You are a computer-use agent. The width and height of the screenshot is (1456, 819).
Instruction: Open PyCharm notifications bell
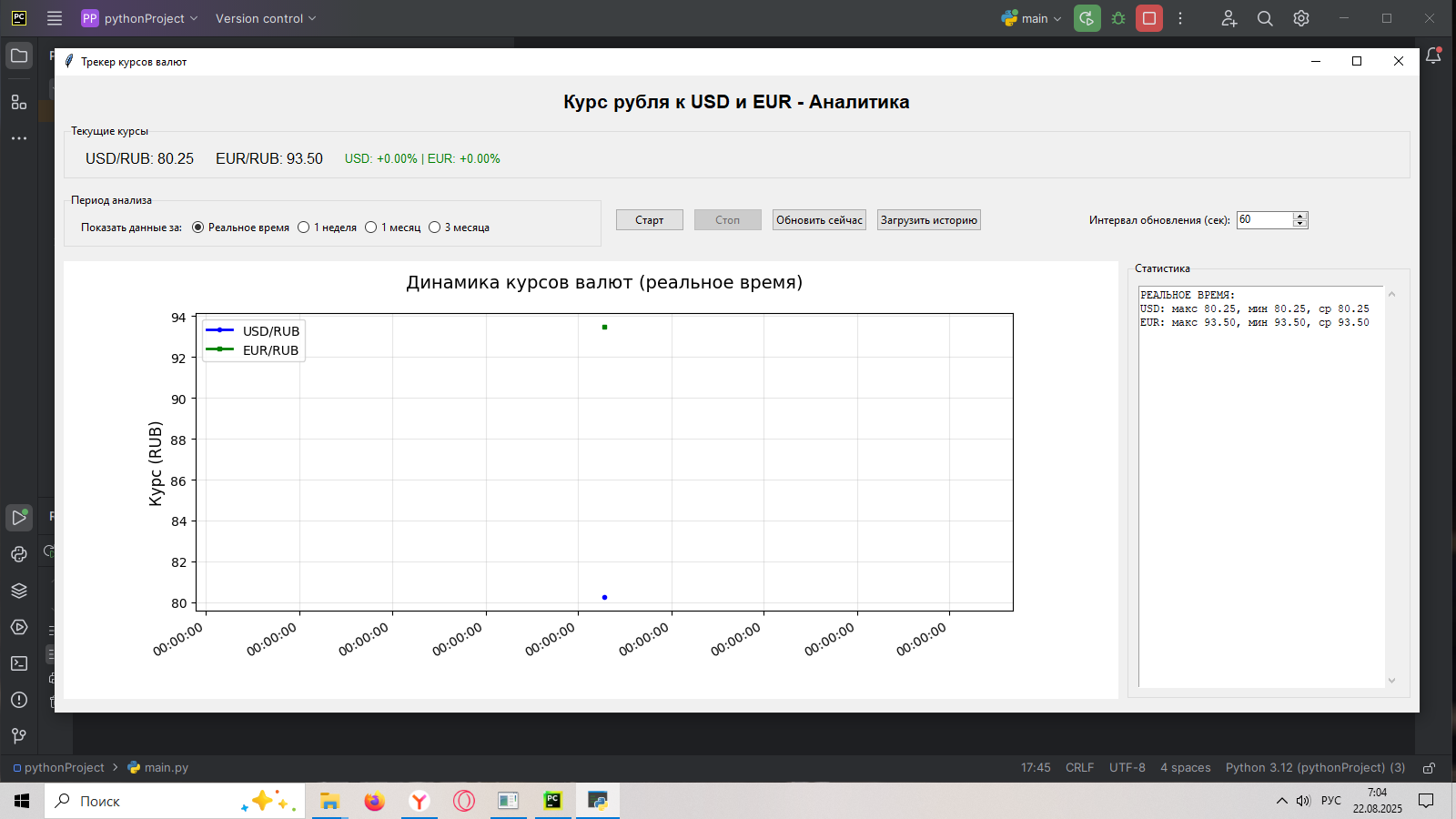(x=1433, y=56)
